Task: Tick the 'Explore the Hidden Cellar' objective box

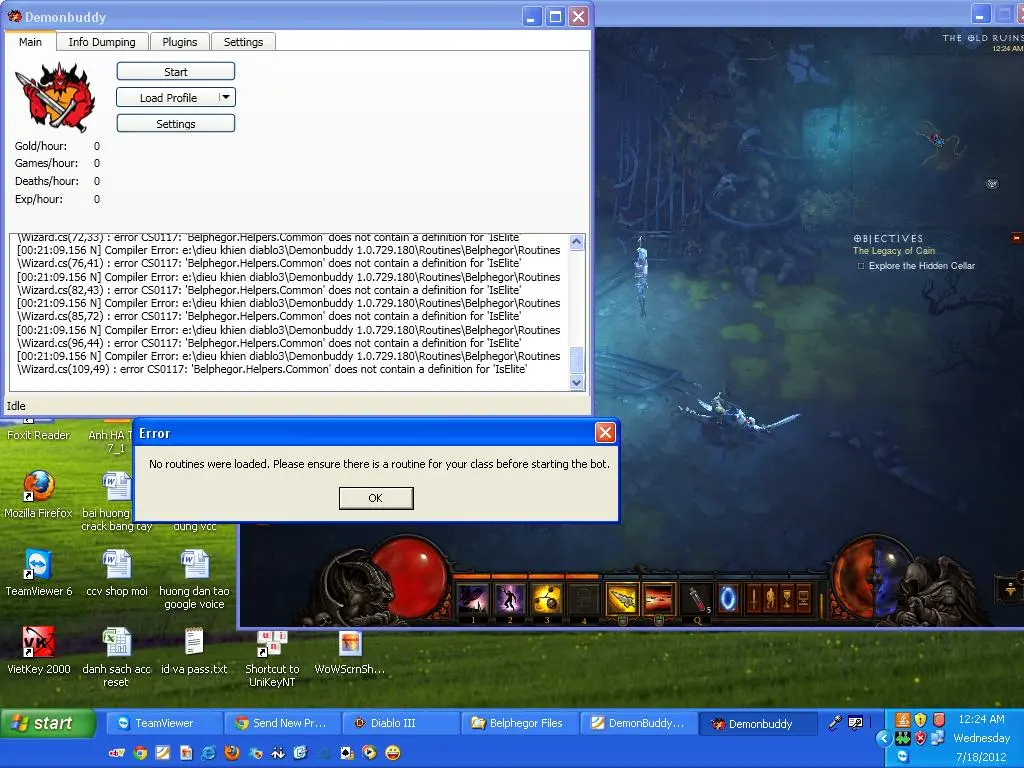Action: coord(861,266)
